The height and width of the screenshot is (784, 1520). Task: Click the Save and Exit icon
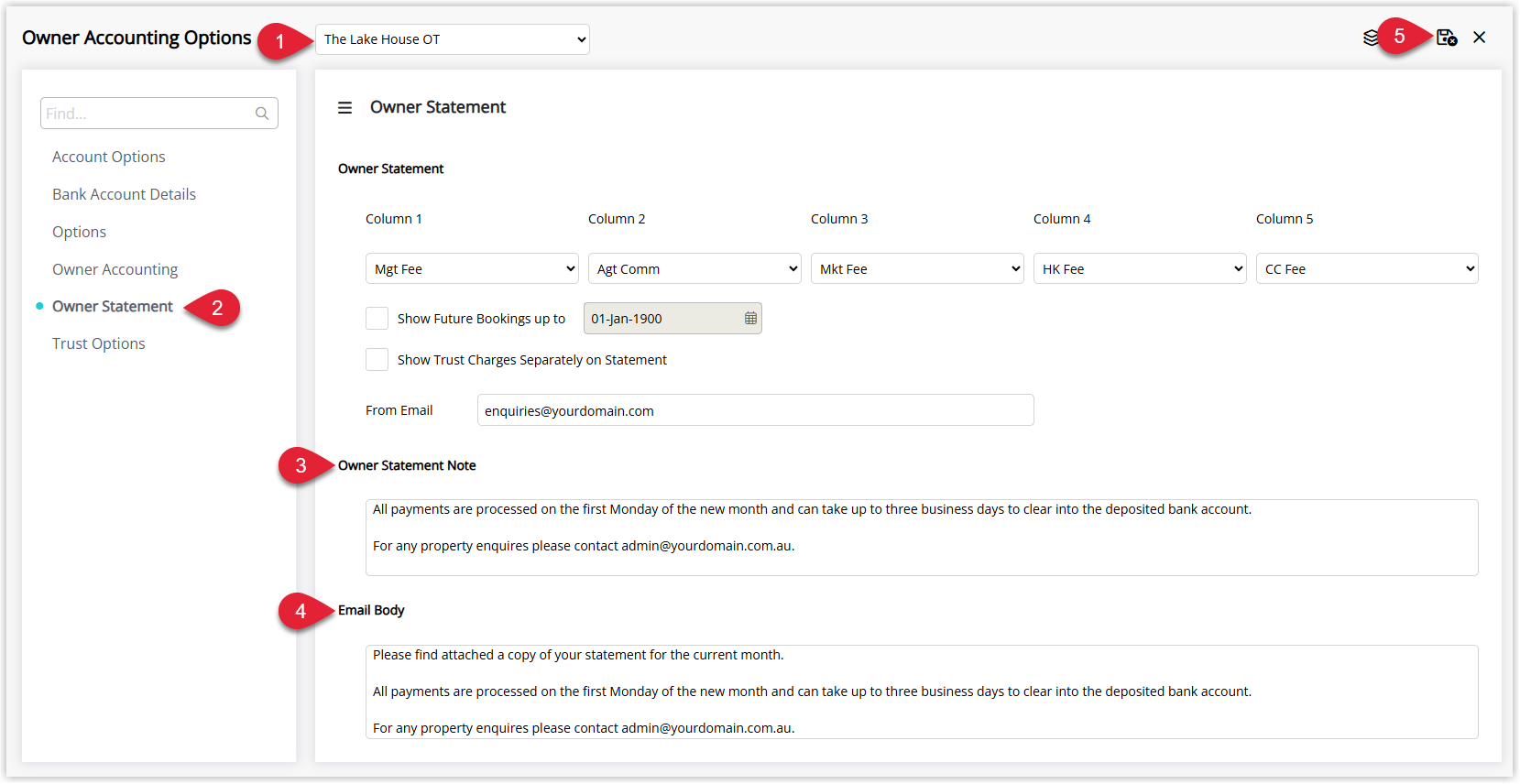point(1447,38)
